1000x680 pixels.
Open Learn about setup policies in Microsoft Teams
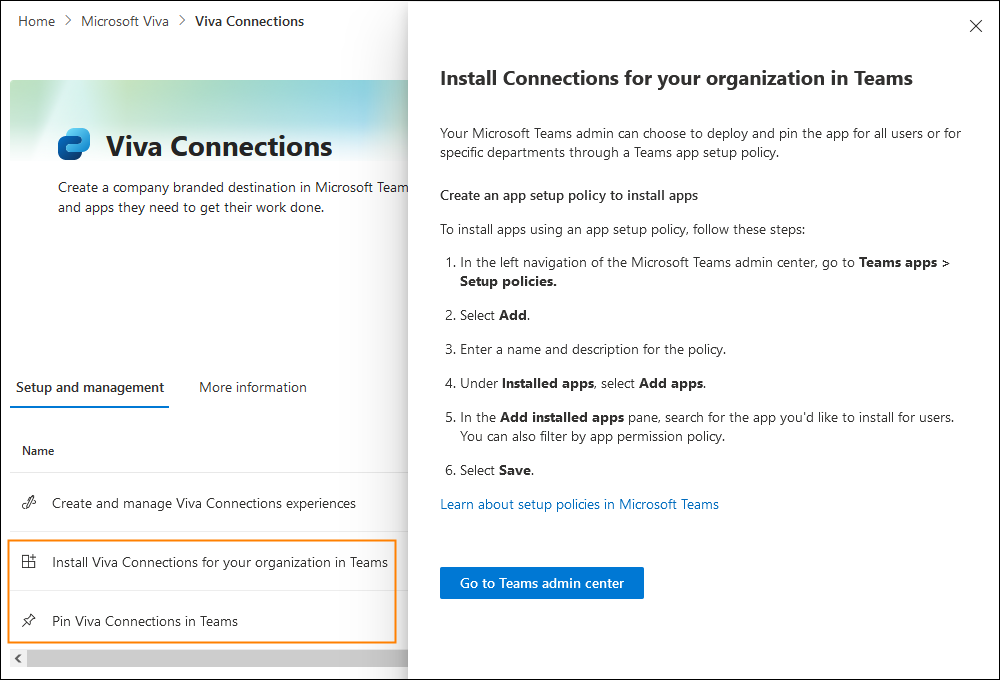click(579, 504)
